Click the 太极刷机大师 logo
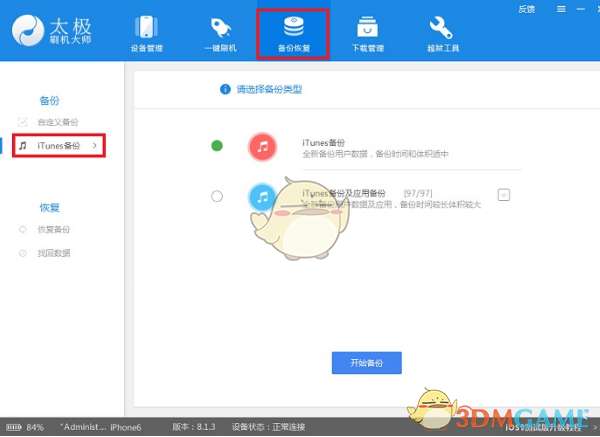The height and width of the screenshot is (437, 600). [x=52, y=30]
